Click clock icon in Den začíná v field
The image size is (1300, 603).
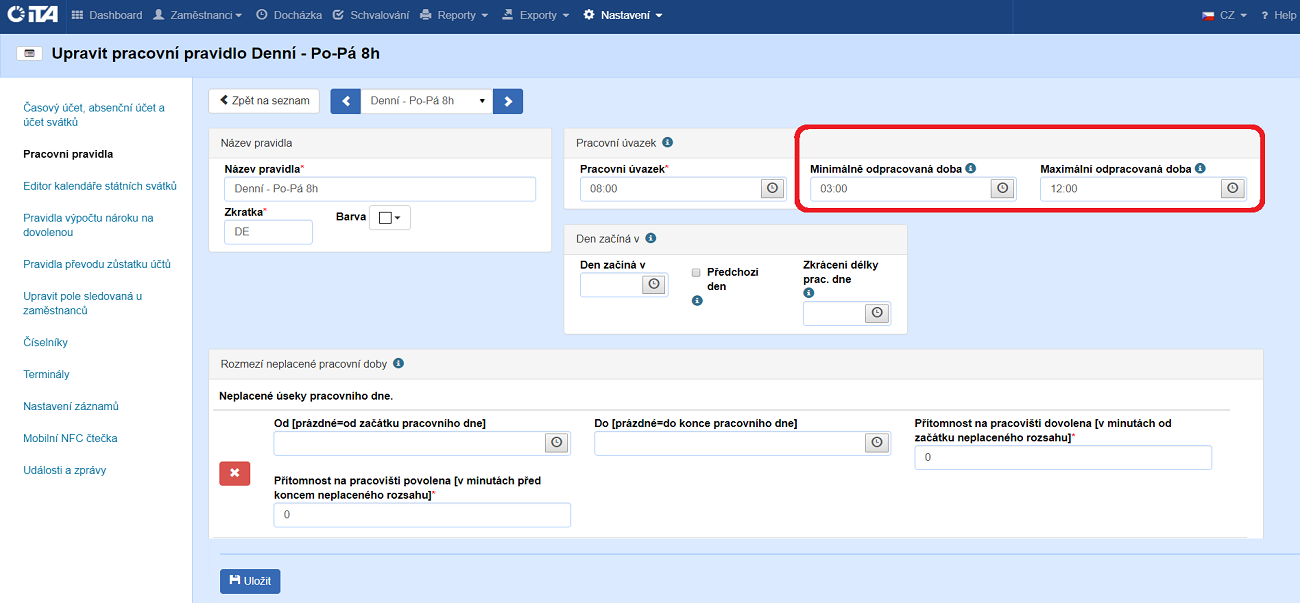click(x=654, y=284)
